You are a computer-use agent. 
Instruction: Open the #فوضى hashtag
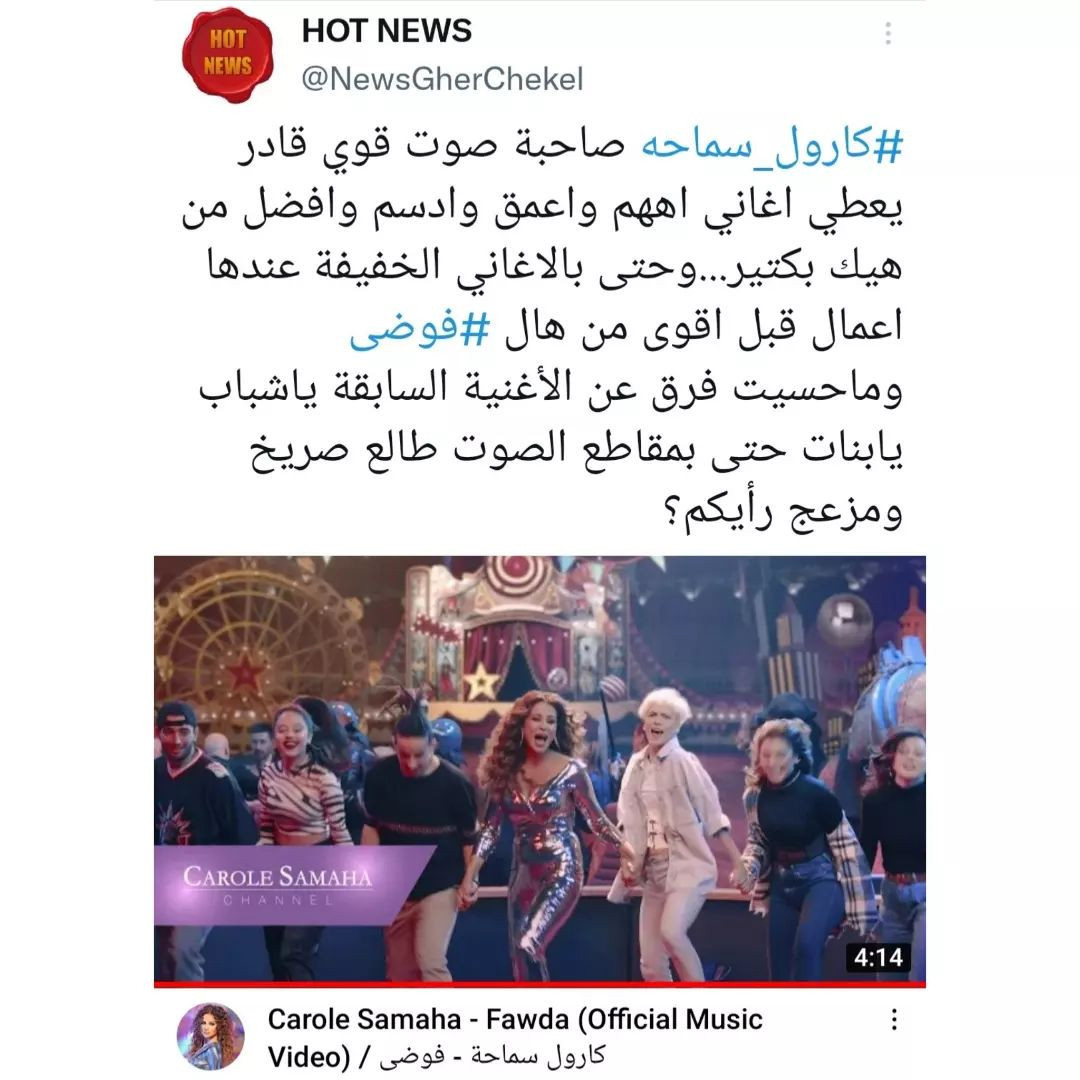(419, 329)
